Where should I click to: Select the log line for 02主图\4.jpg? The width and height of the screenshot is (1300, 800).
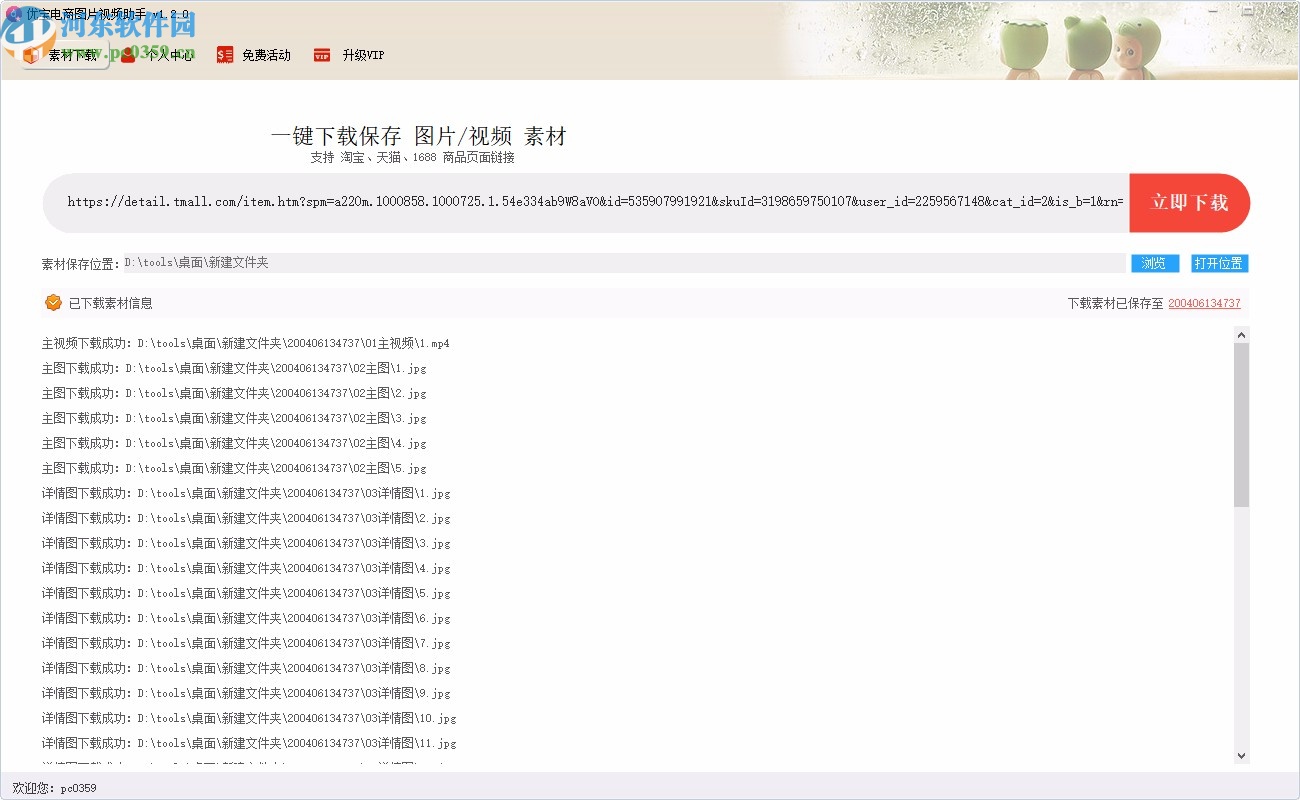[x=234, y=443]
